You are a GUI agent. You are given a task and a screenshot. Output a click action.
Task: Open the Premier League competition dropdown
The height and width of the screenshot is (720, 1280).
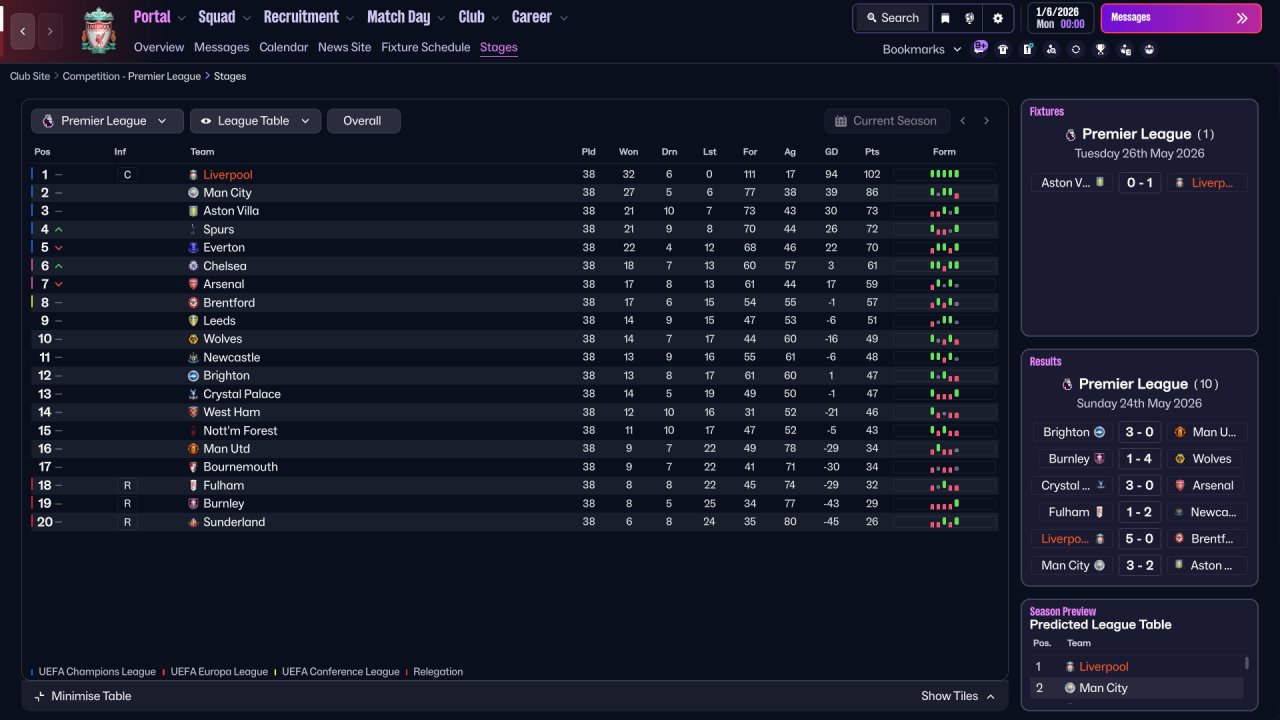(x=107, y=121)
